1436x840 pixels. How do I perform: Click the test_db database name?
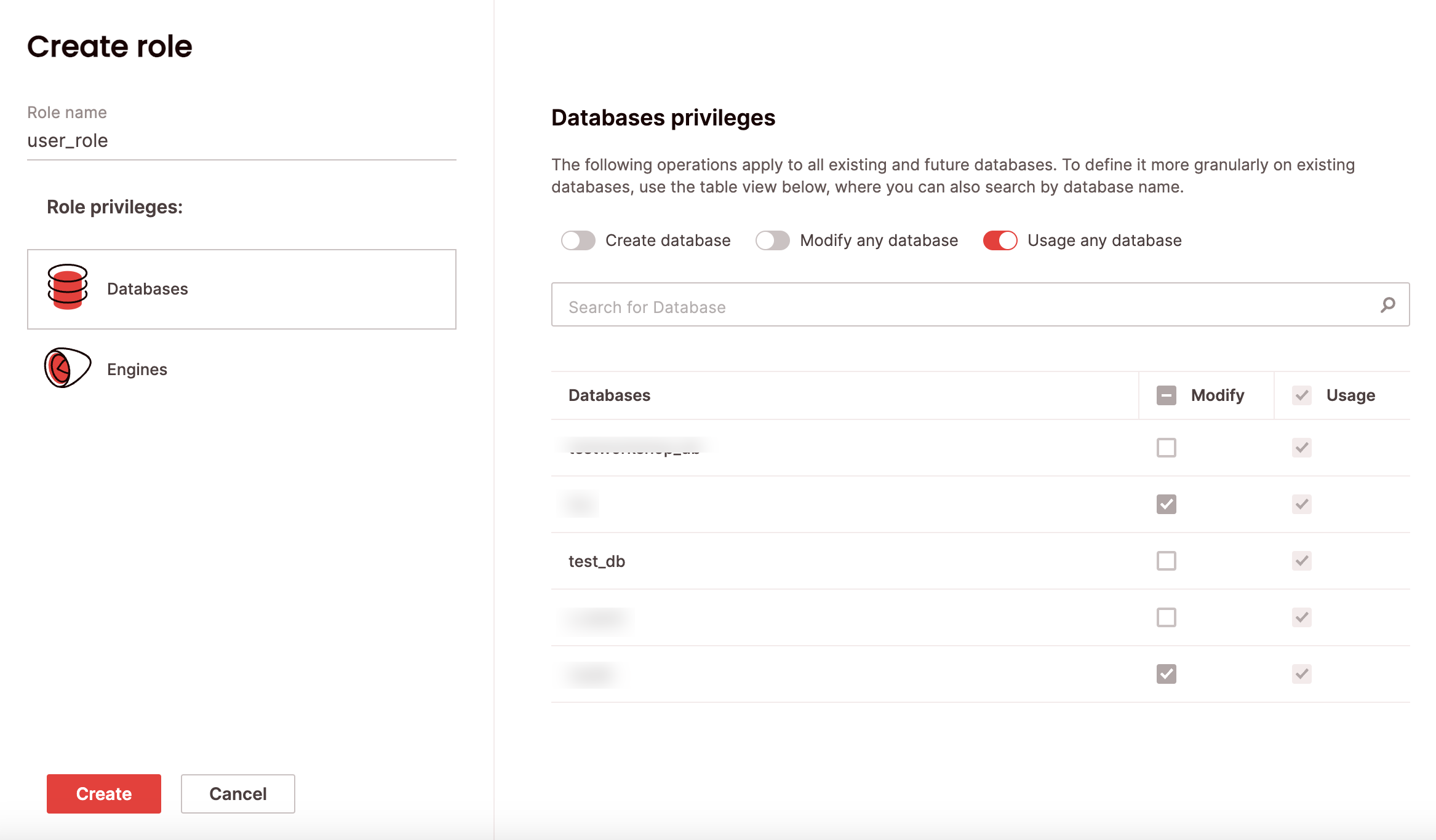pyautogui.click(x=597, y=561)
